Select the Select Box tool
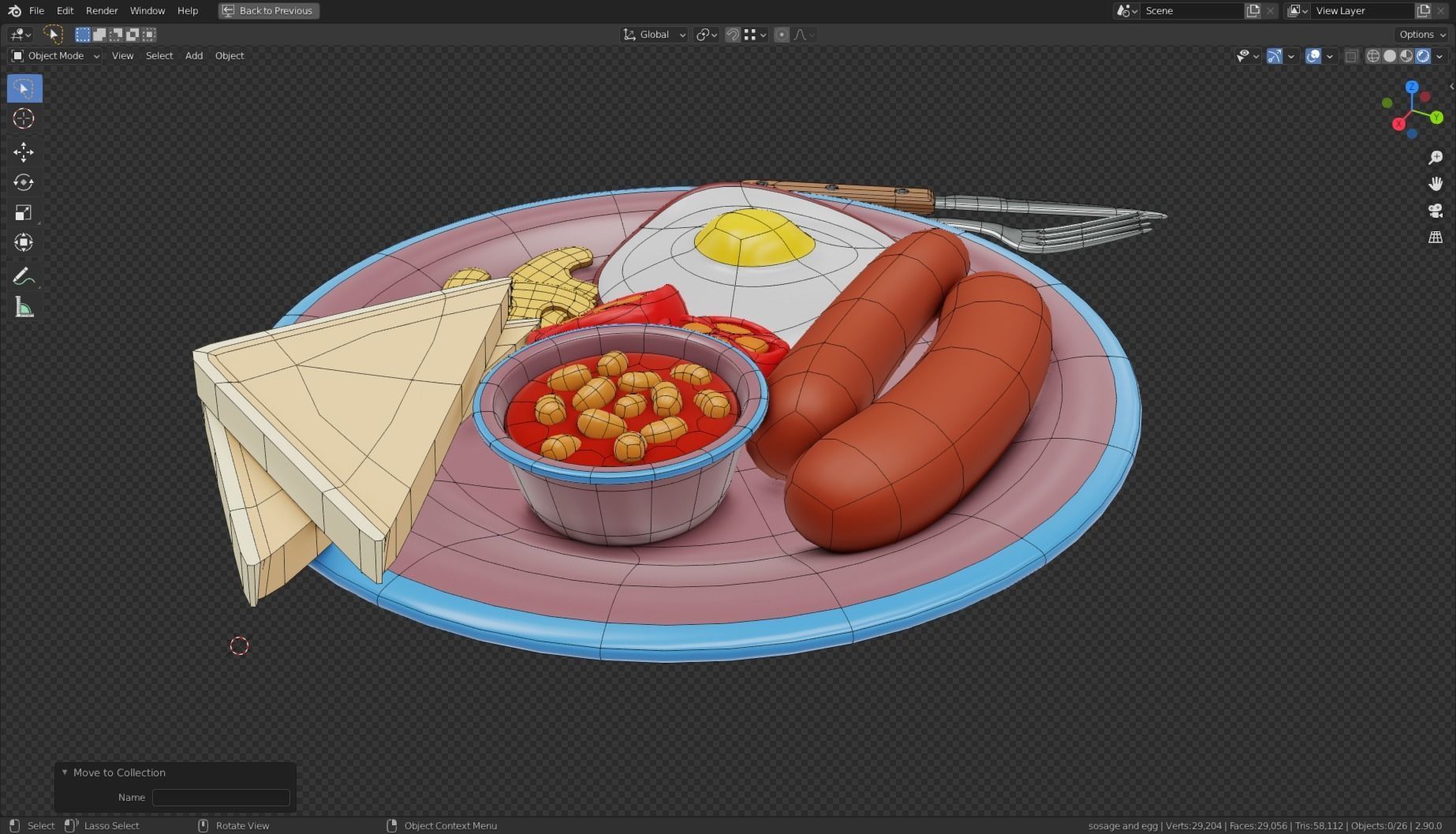 point(24,88)
